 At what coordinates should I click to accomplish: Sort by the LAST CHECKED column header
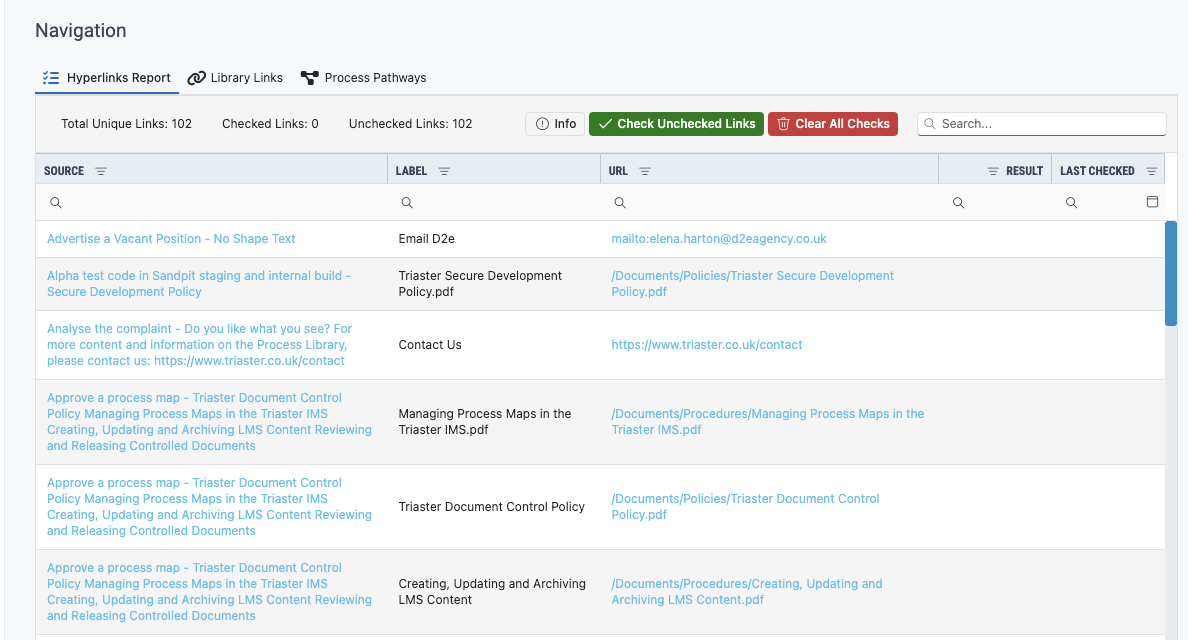pos(1097,171)
